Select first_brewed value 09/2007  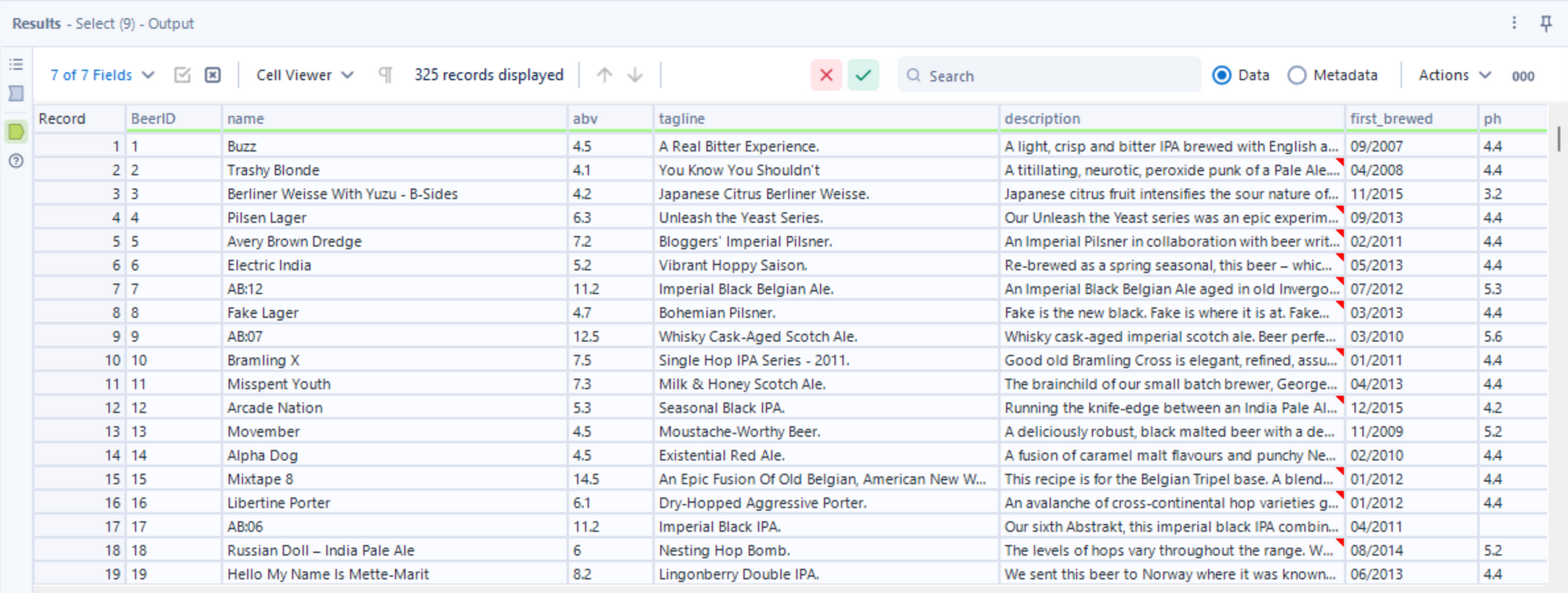(1412, 147)
